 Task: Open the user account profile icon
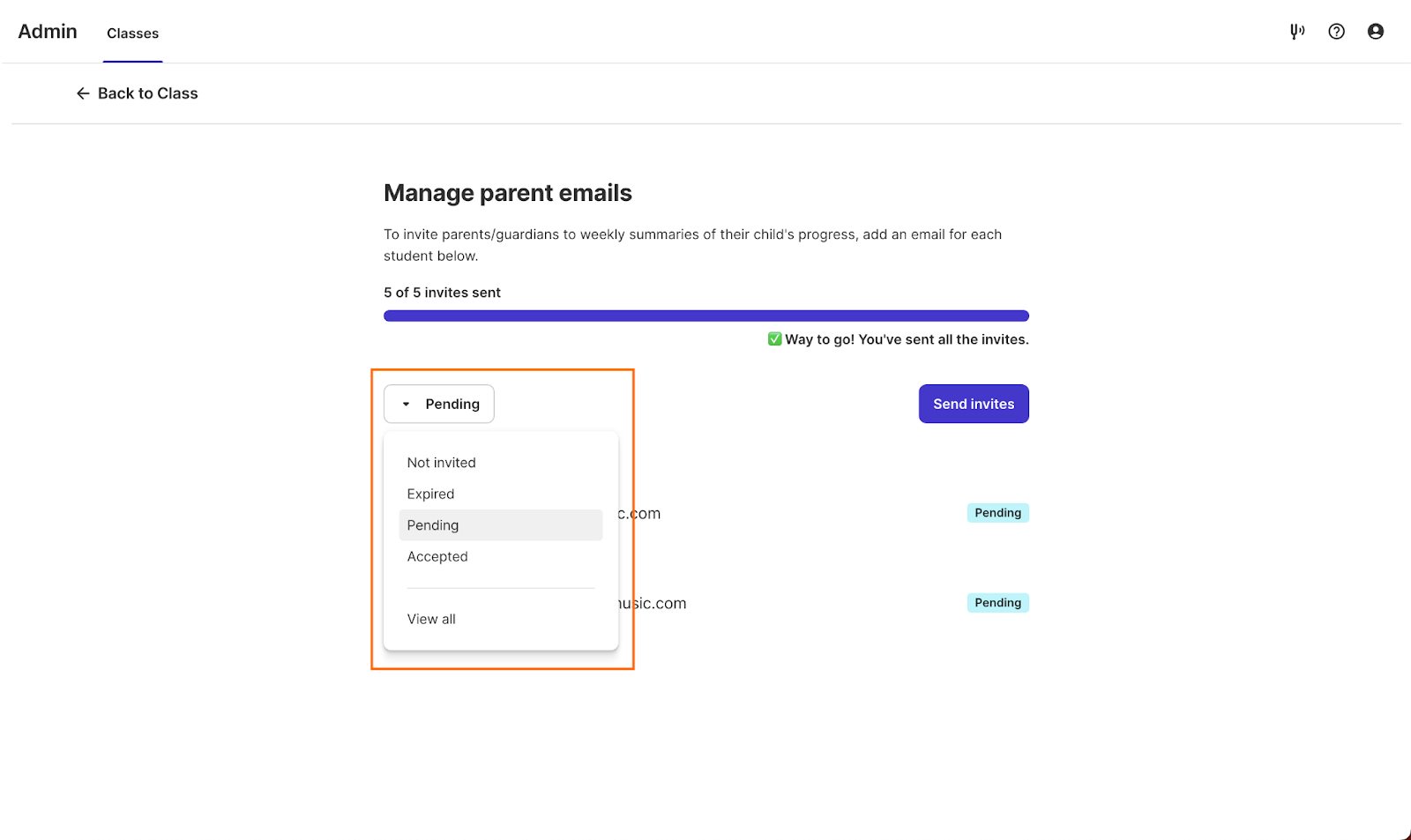pyautogui.click(x=1376, y=32)
